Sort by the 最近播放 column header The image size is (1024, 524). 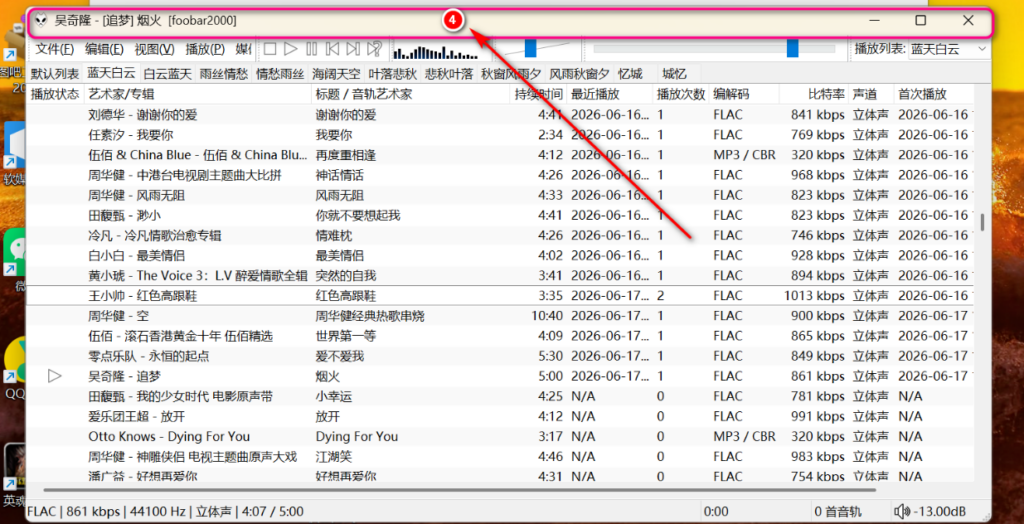pos(610,94)
